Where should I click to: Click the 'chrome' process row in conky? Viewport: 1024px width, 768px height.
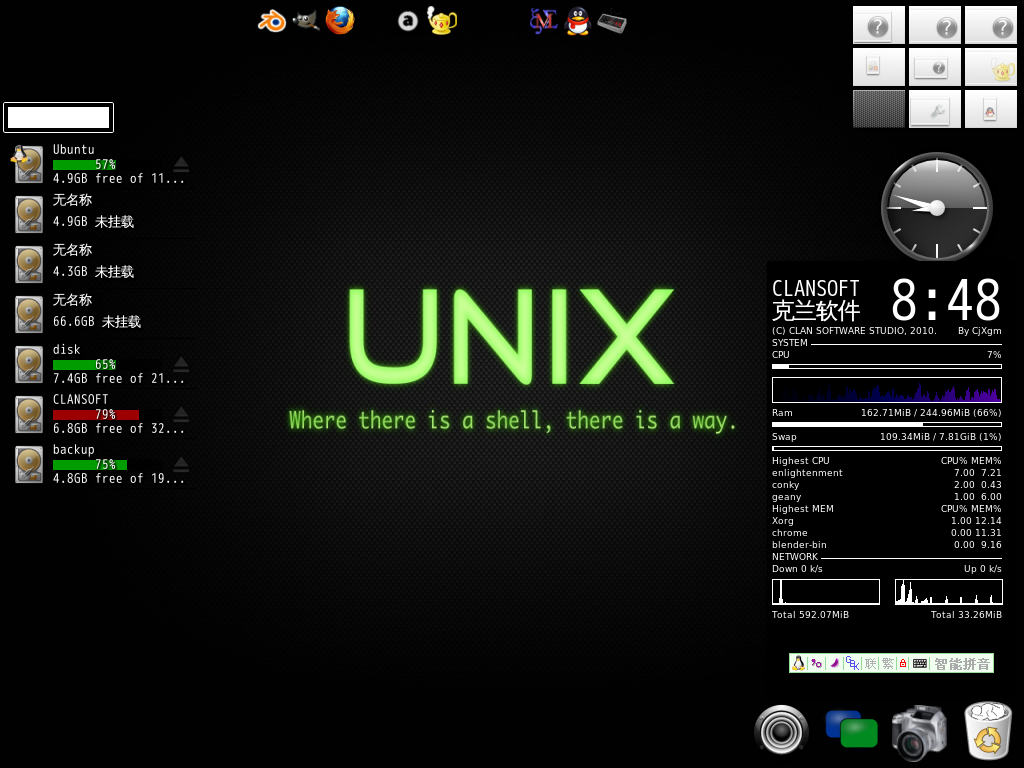886,533
